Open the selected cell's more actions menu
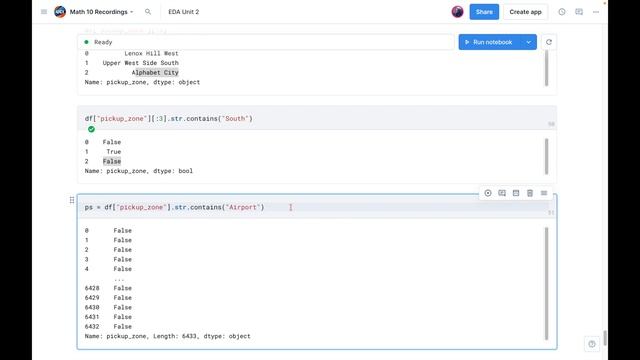 [544, 193]
